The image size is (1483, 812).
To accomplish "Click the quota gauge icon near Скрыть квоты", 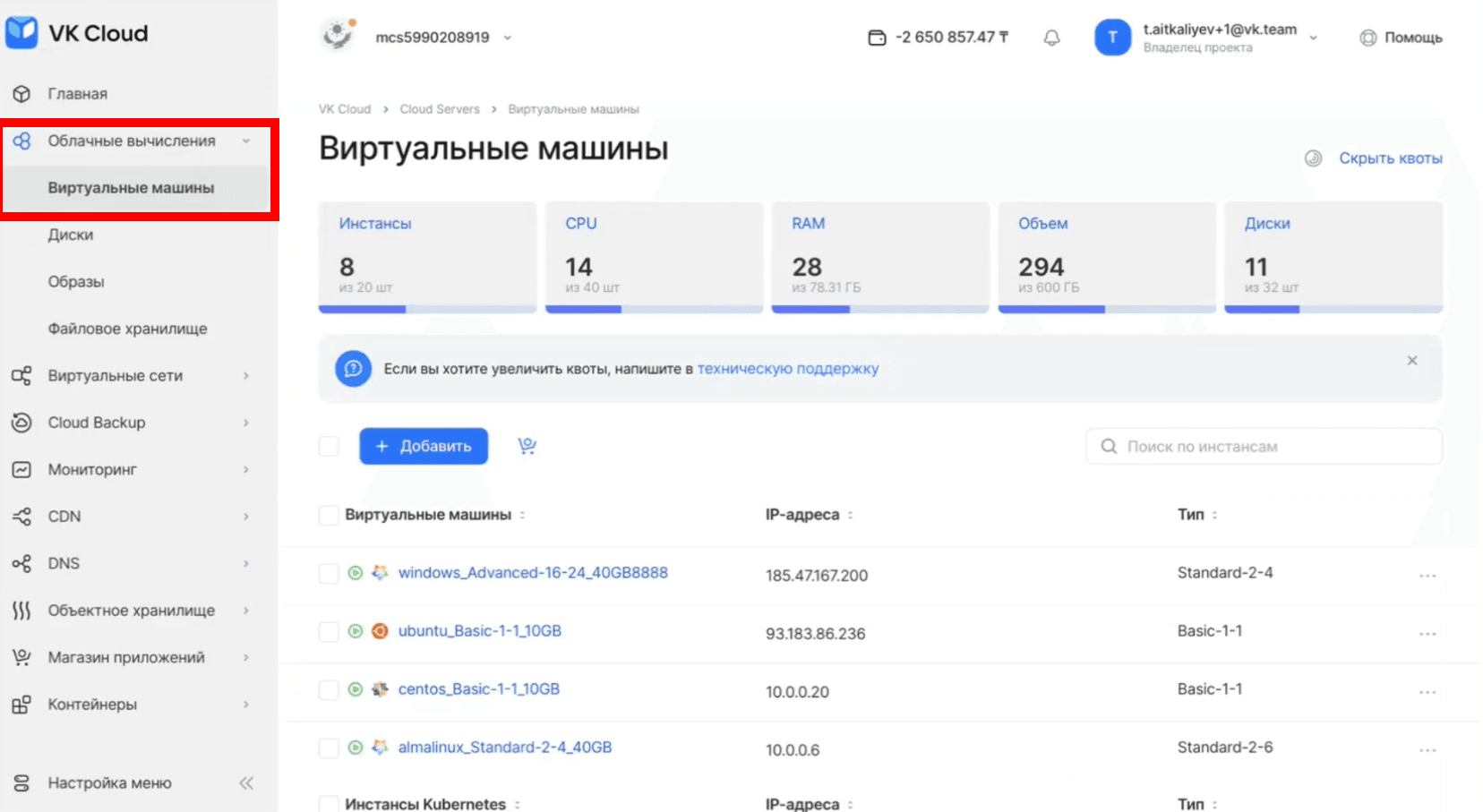I will [x=1313, y=158].
